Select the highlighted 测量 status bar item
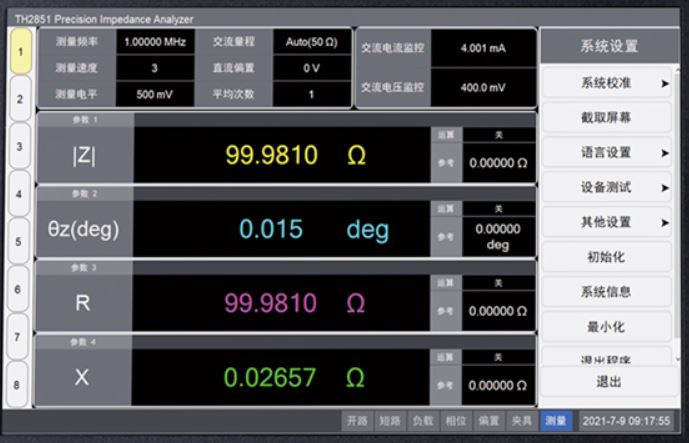The height and width of the screenshot is (443, 689). tap(555, 421)
